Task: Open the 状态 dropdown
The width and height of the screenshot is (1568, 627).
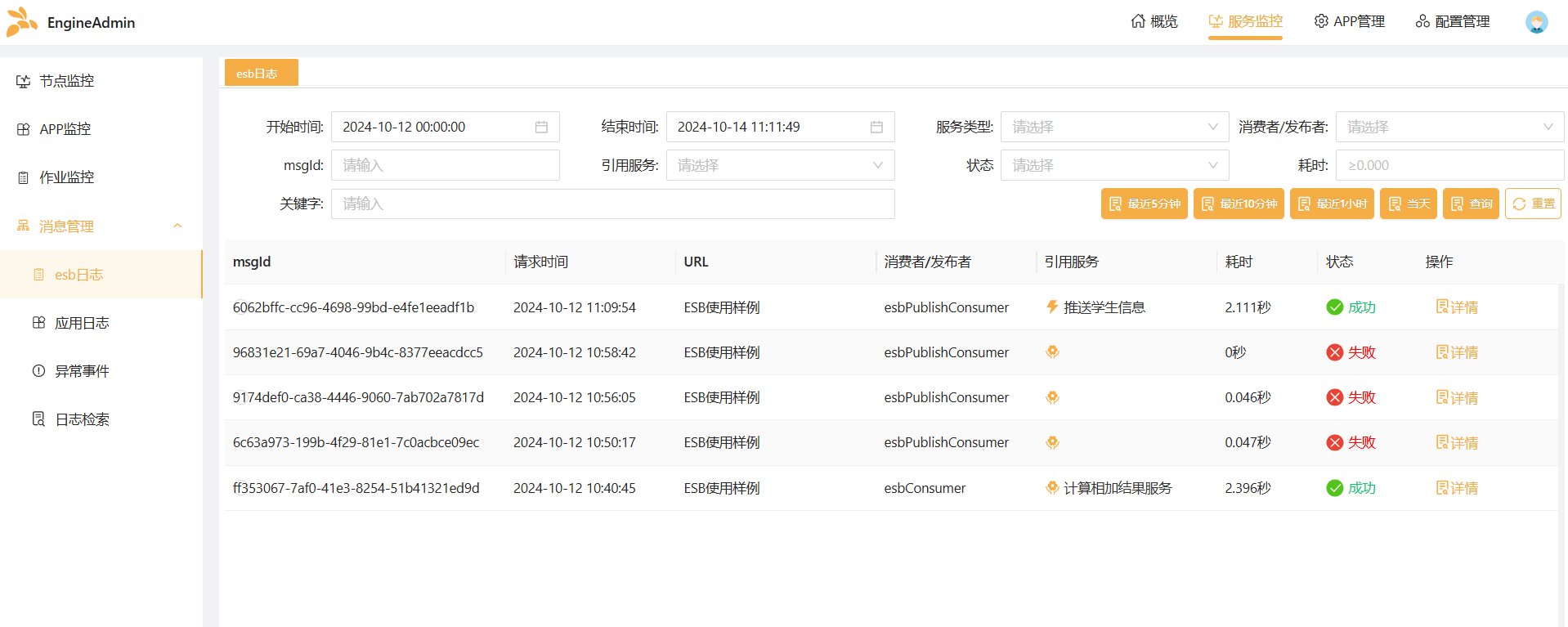Action: click(x=1114, y=165)
